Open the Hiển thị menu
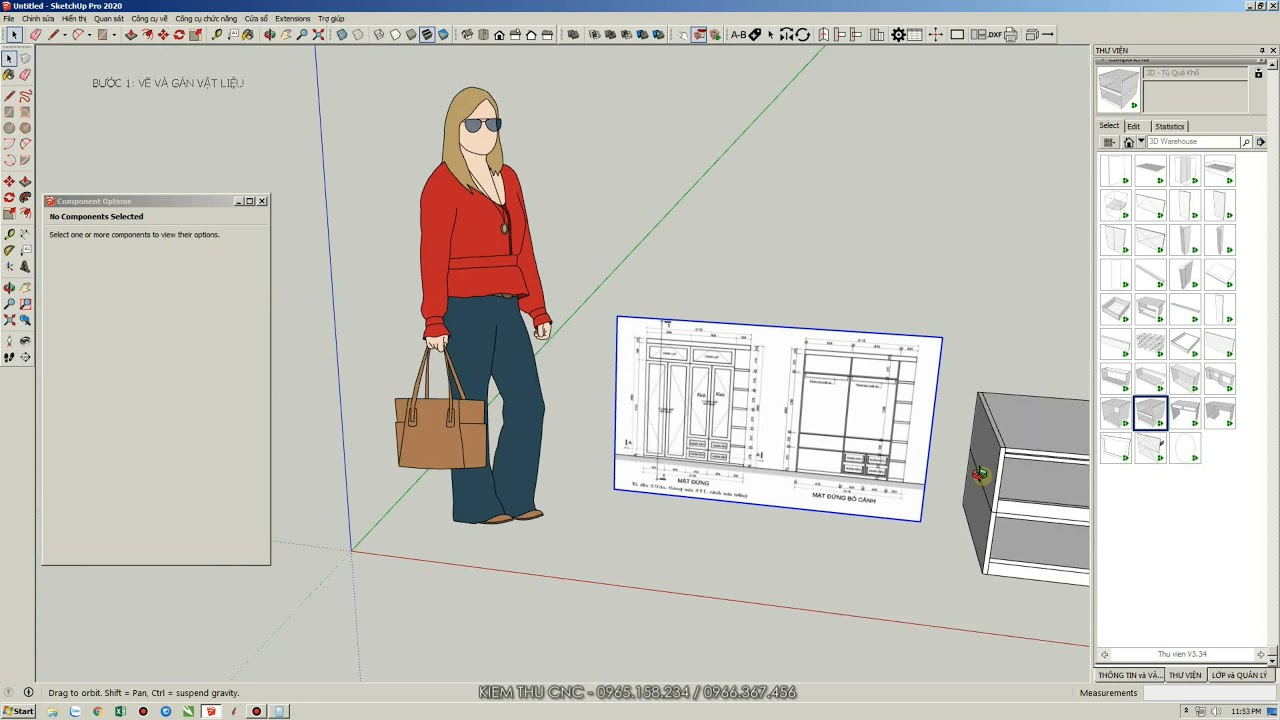This screenshot has width=1280, height=720. pos(74,18)
